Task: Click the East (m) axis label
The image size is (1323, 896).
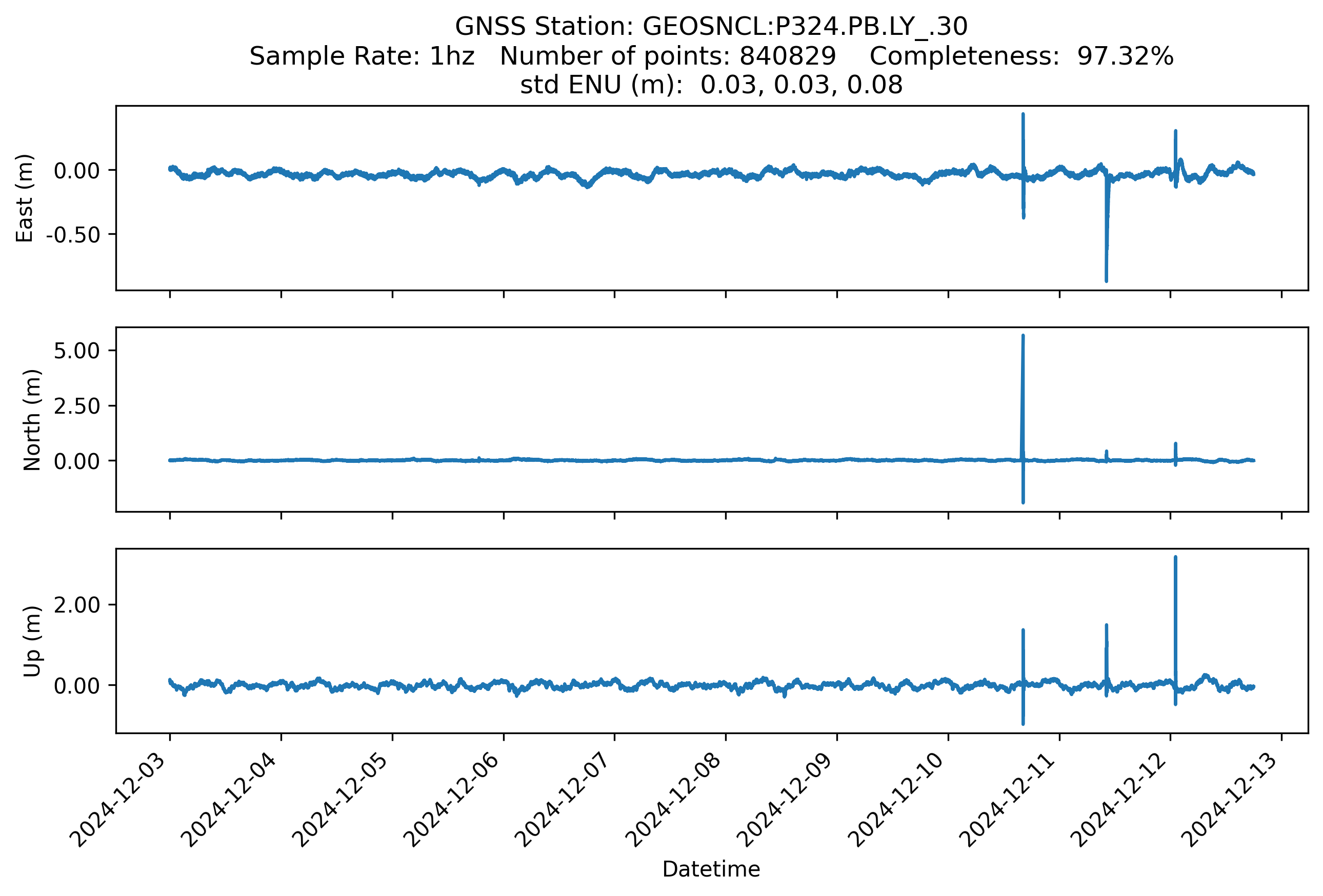Action: click(25, 198)
